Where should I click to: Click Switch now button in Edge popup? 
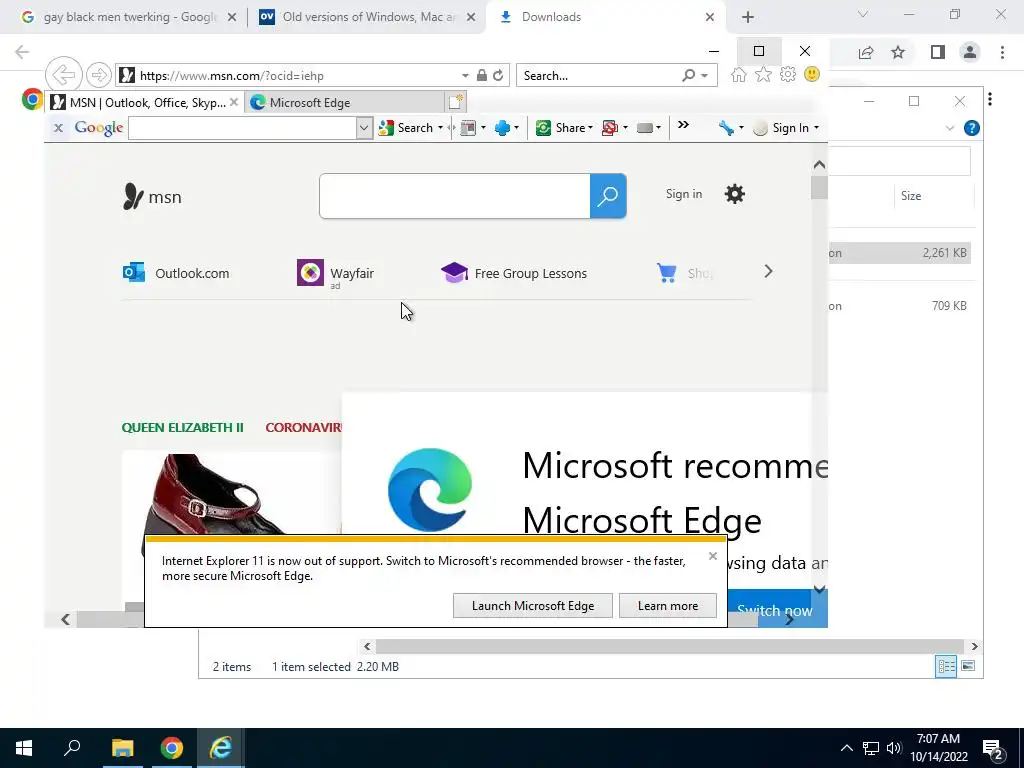click(775, 611)
